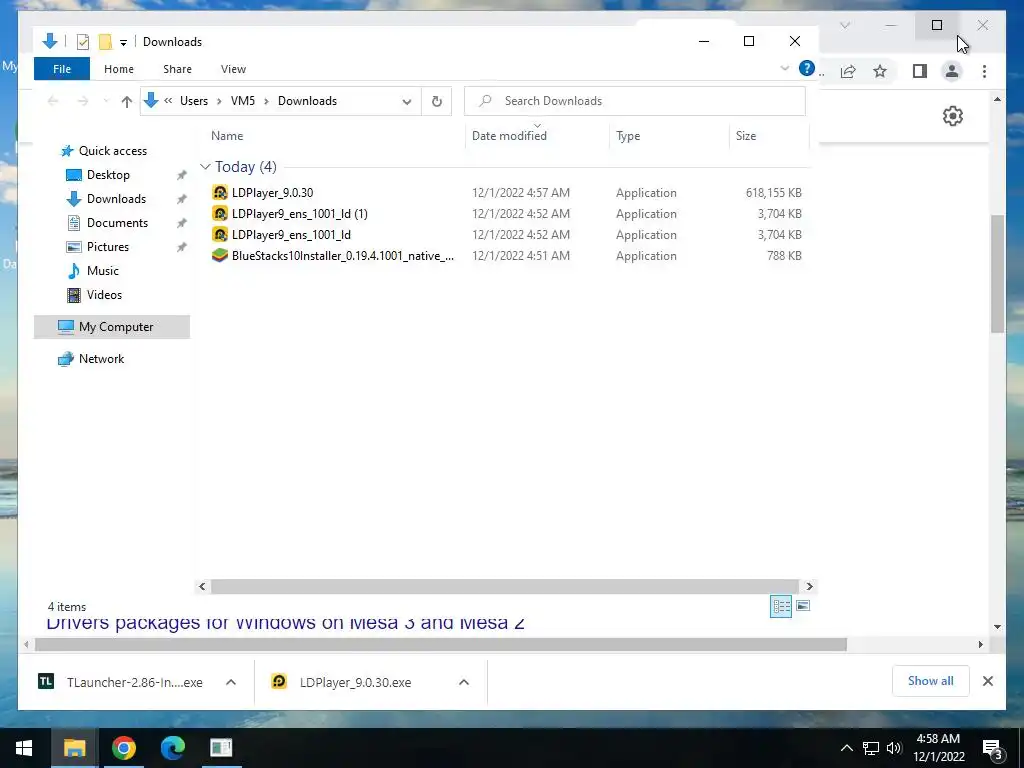
Task: Switch to Details view layout icon
Action: tap(780, 606)
